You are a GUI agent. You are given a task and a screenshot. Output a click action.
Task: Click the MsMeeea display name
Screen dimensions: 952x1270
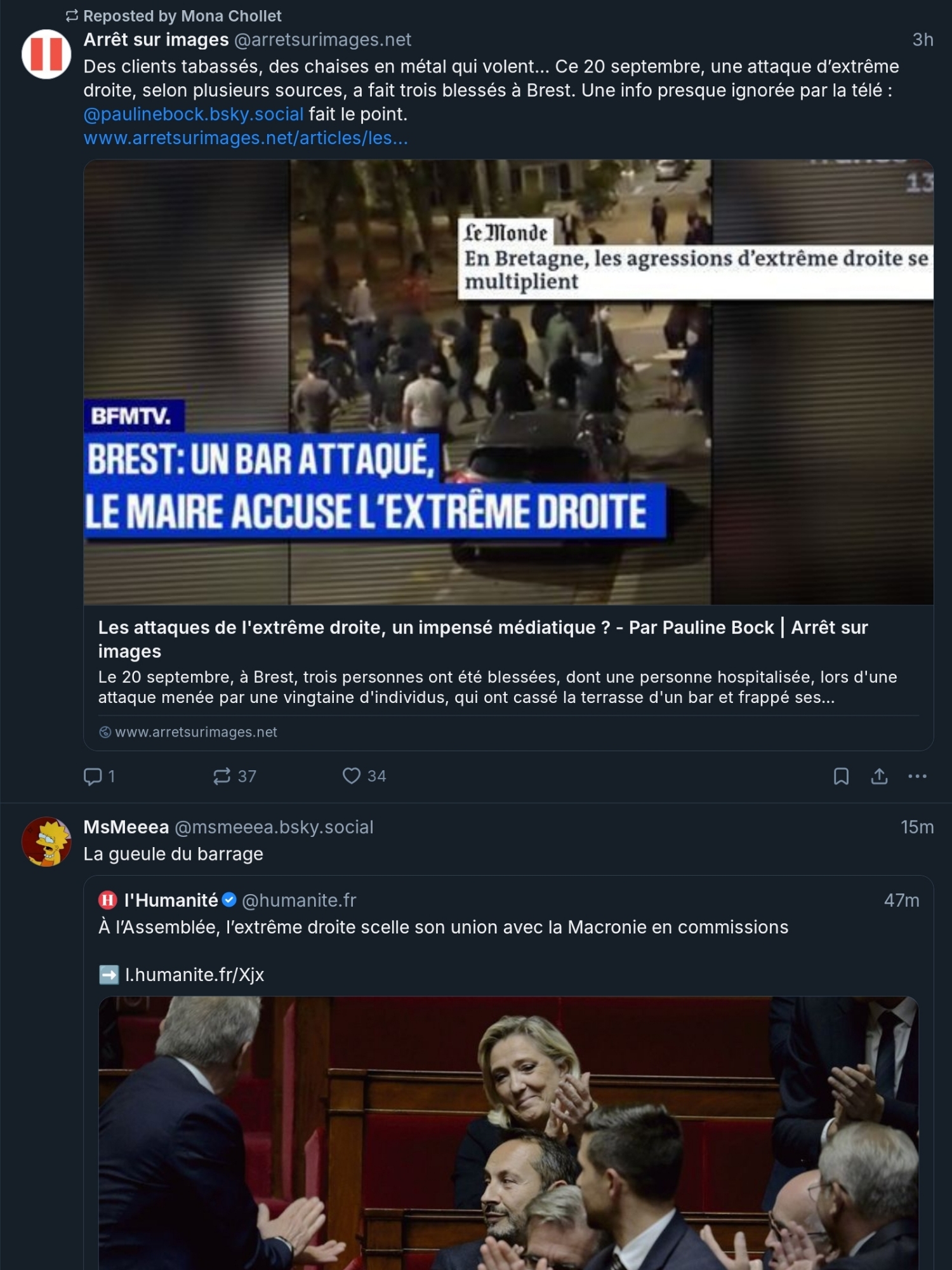pos(126,827)
